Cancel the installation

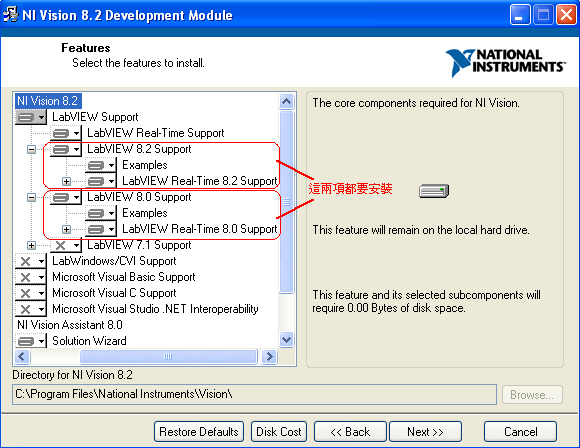[520, 432]
